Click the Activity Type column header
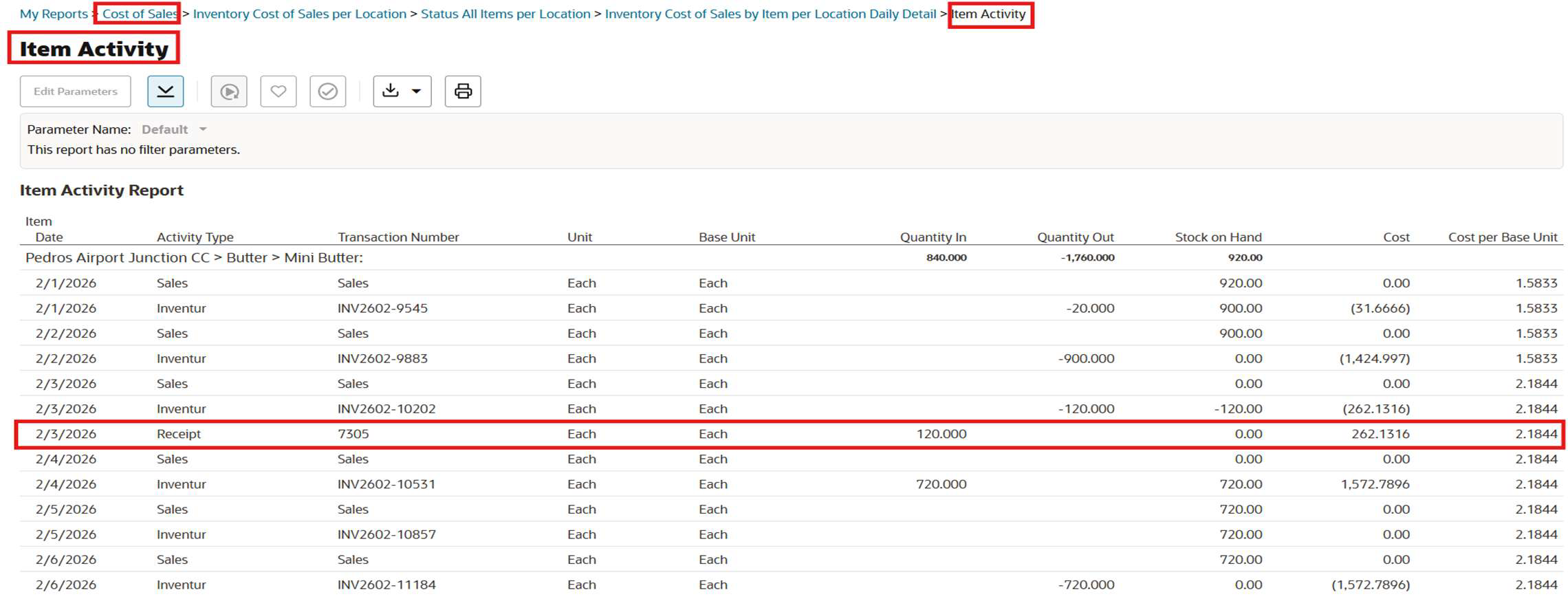1568x599 pixels. (195, 237)
